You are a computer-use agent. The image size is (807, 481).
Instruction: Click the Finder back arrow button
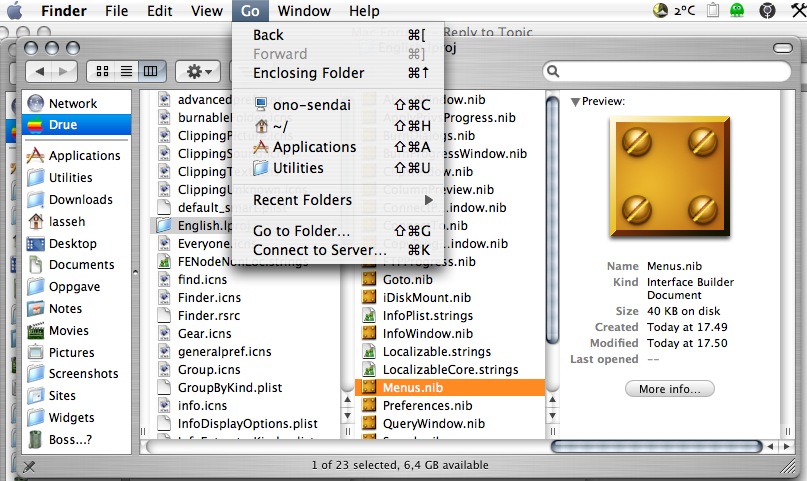tap(39, 72)
